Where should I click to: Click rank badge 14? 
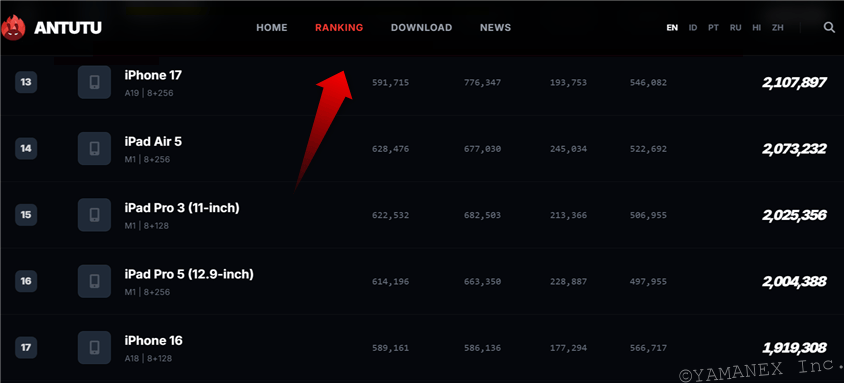pyautogui.click(x=26, y=148)
